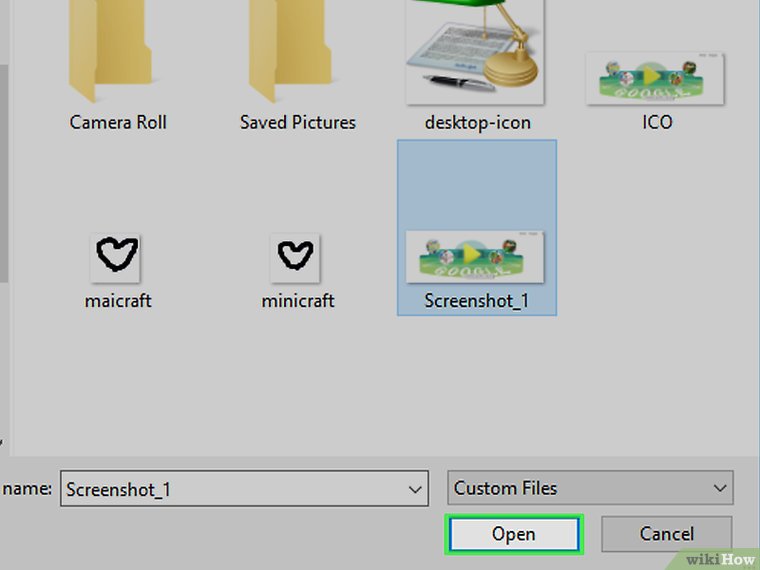Select the ICO image thumbnail
760x570 pixels.
click(656, 78)
